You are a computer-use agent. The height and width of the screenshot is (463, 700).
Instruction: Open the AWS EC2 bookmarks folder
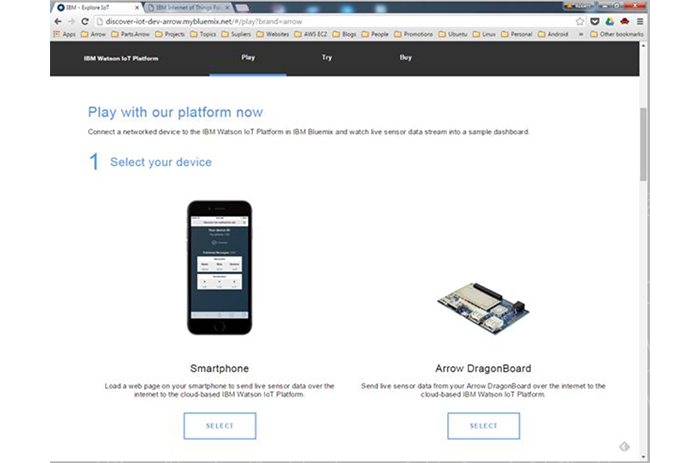click(310, 34)
